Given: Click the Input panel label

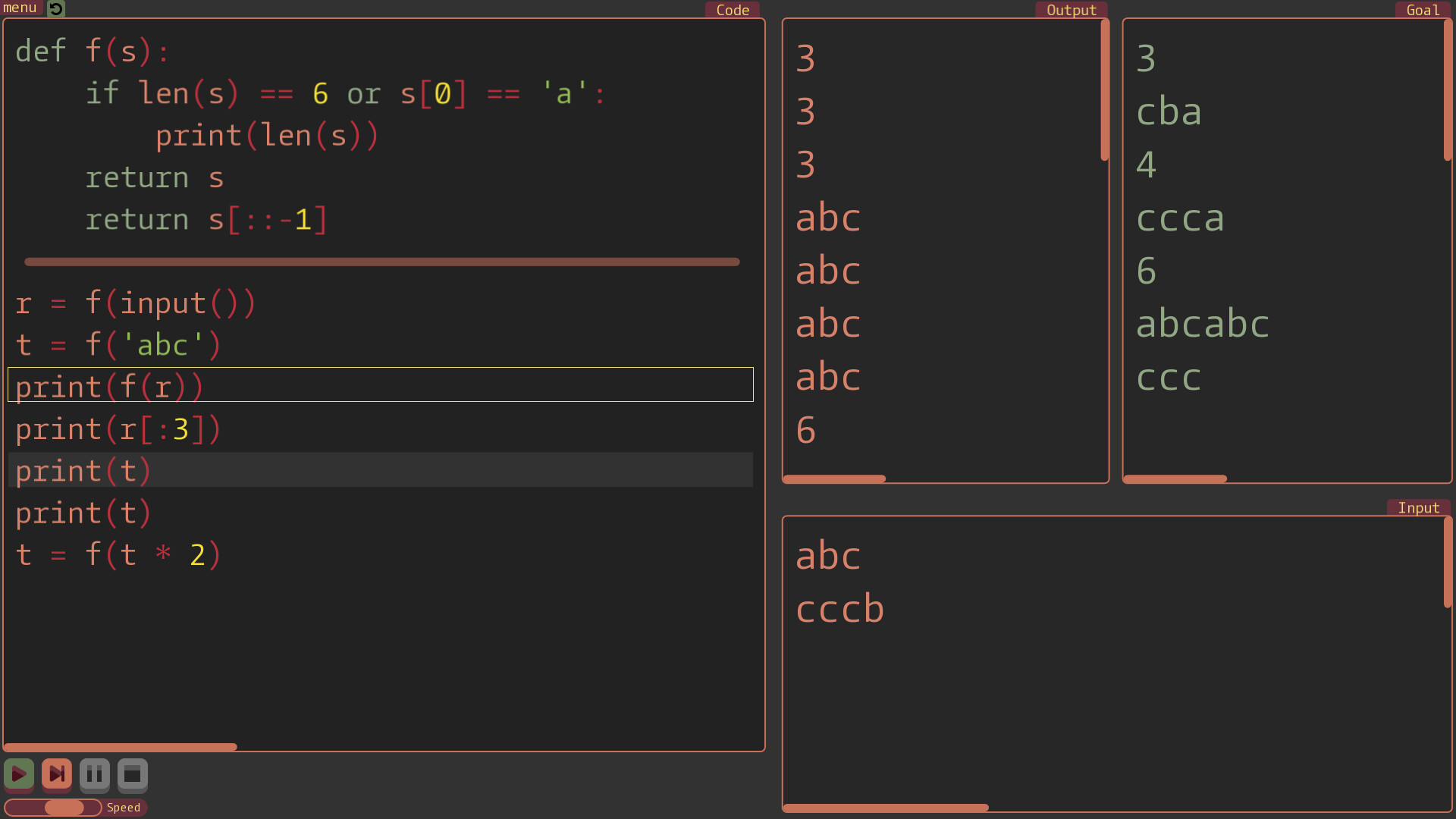Looking at the screenshot, I should [1418, 507].
